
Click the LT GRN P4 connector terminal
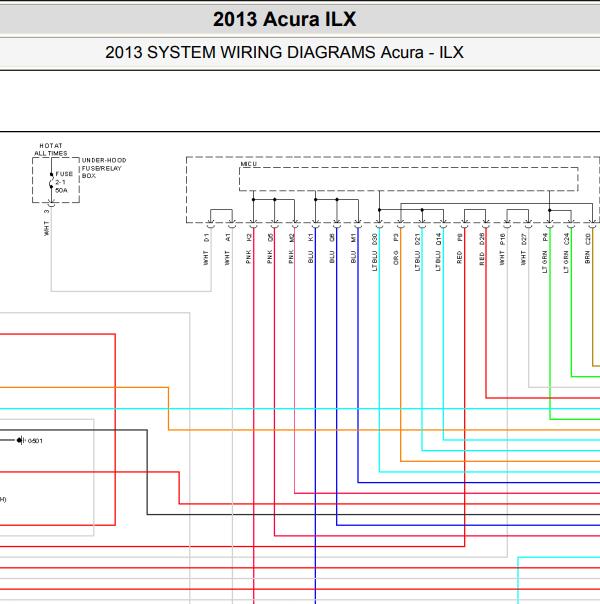[550, 224]
